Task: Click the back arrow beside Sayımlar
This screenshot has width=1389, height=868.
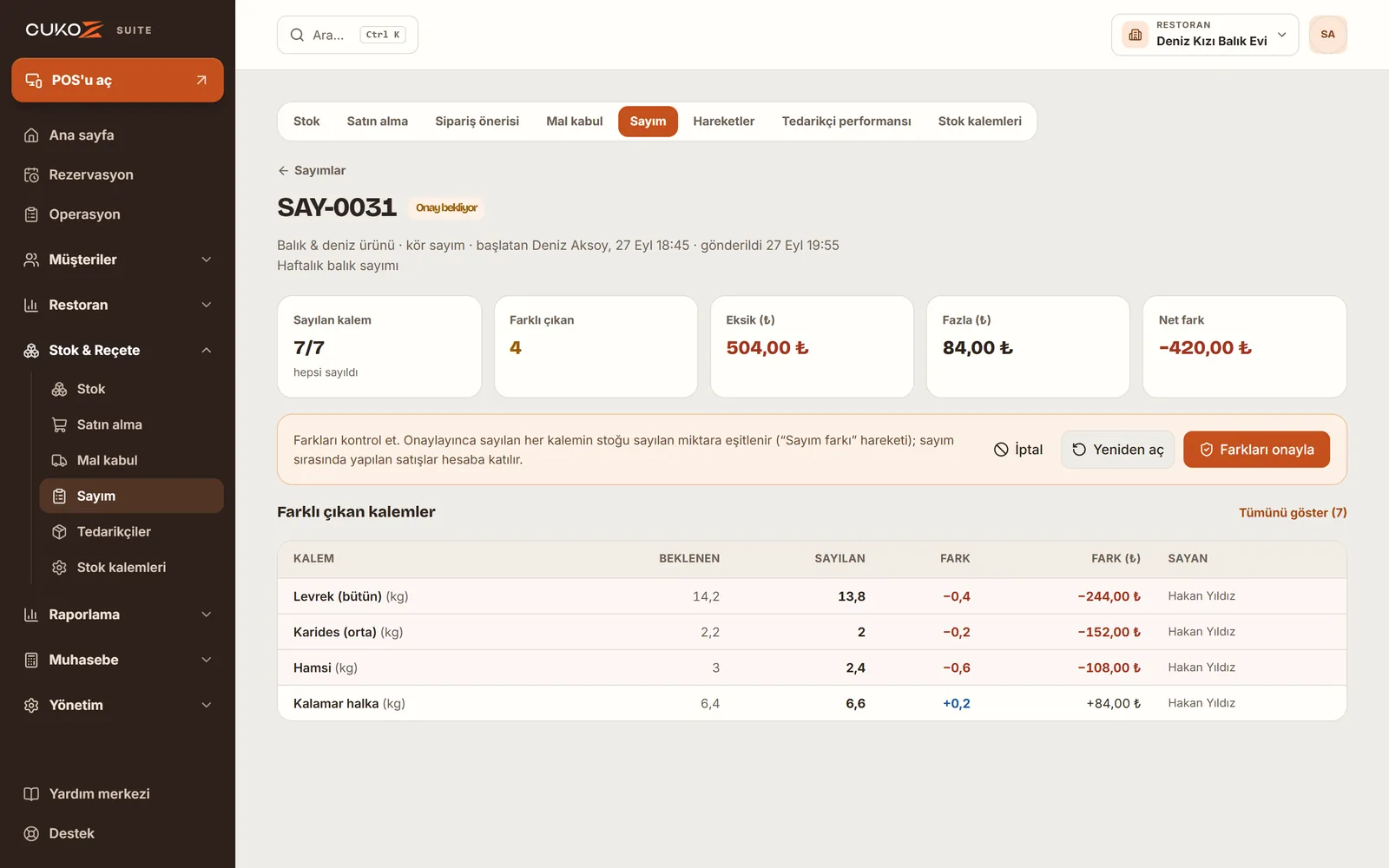Action: [283, 171]
